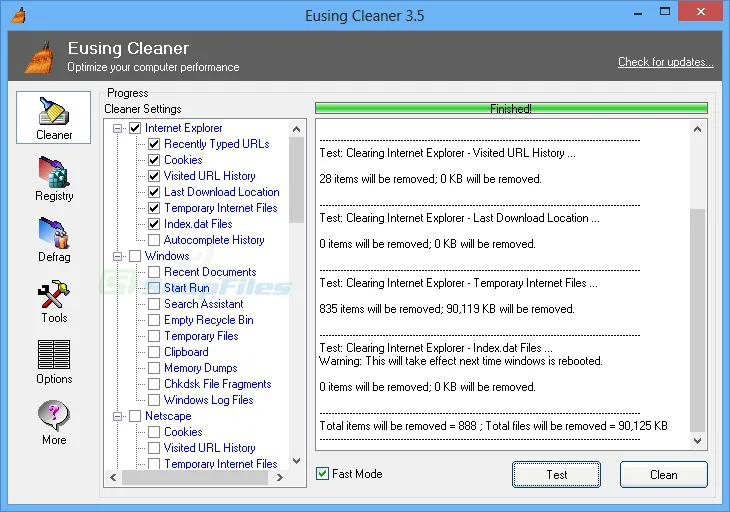Click the results pane down scroll arrow

(697, 440)
